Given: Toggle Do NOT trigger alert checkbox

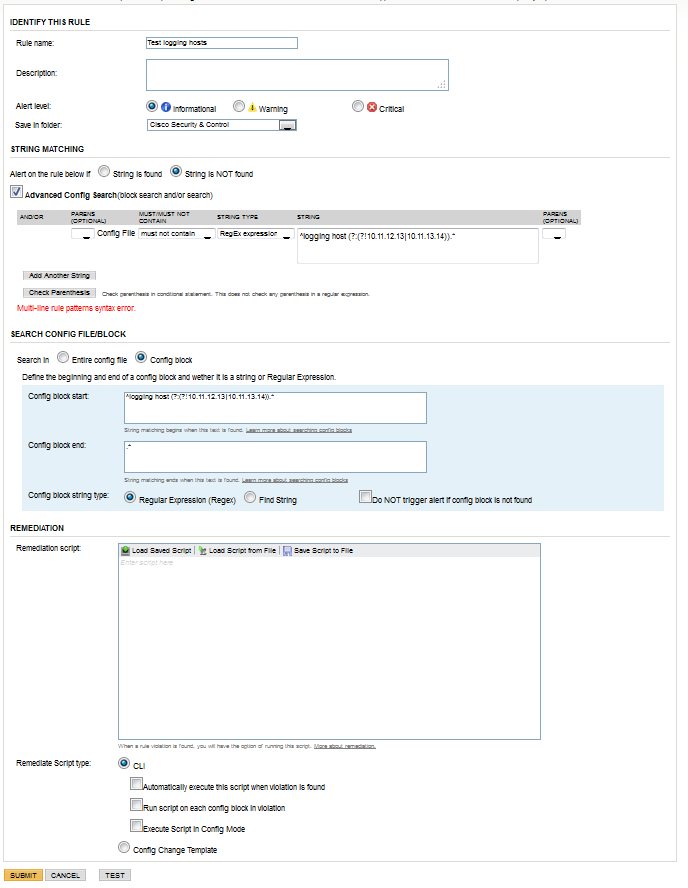Looking at the screenshot, I should coord(365,497).
